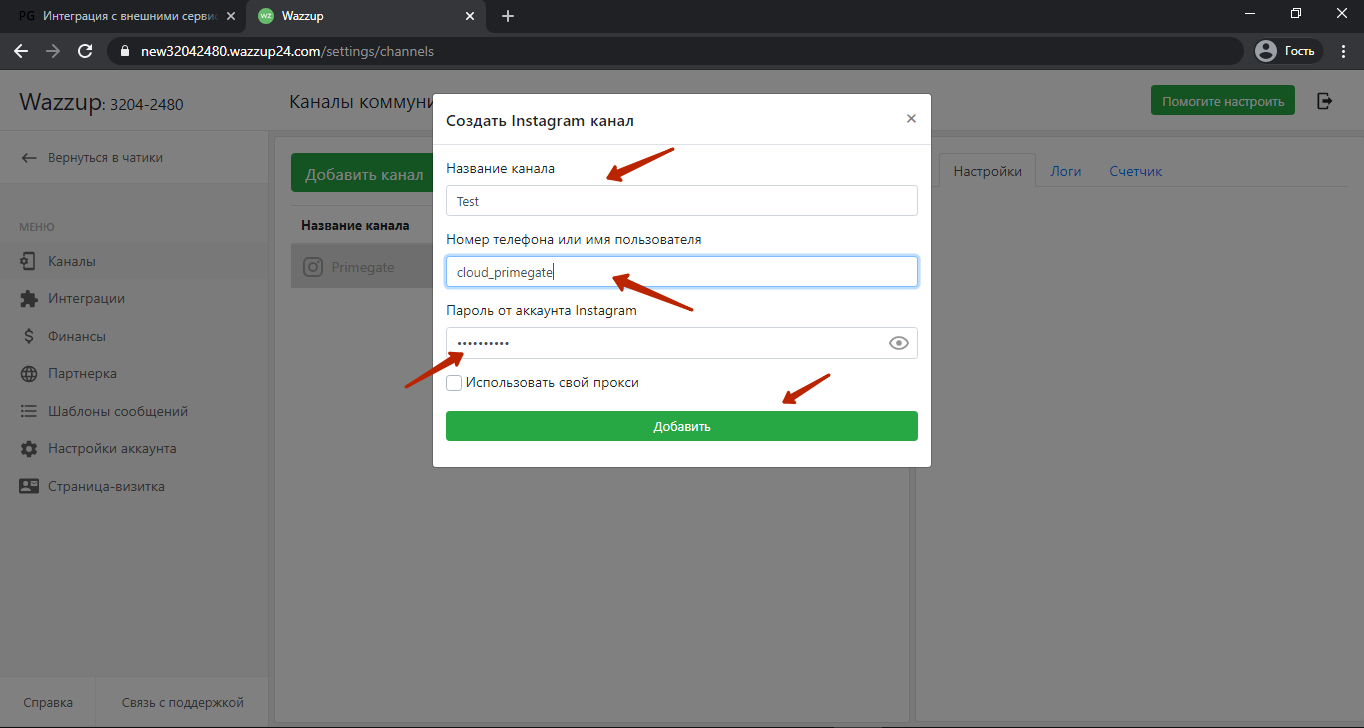The width and height of the screenshot is (1364, 728).
Task: Click the Название канала column header
Action: (355, 225)
